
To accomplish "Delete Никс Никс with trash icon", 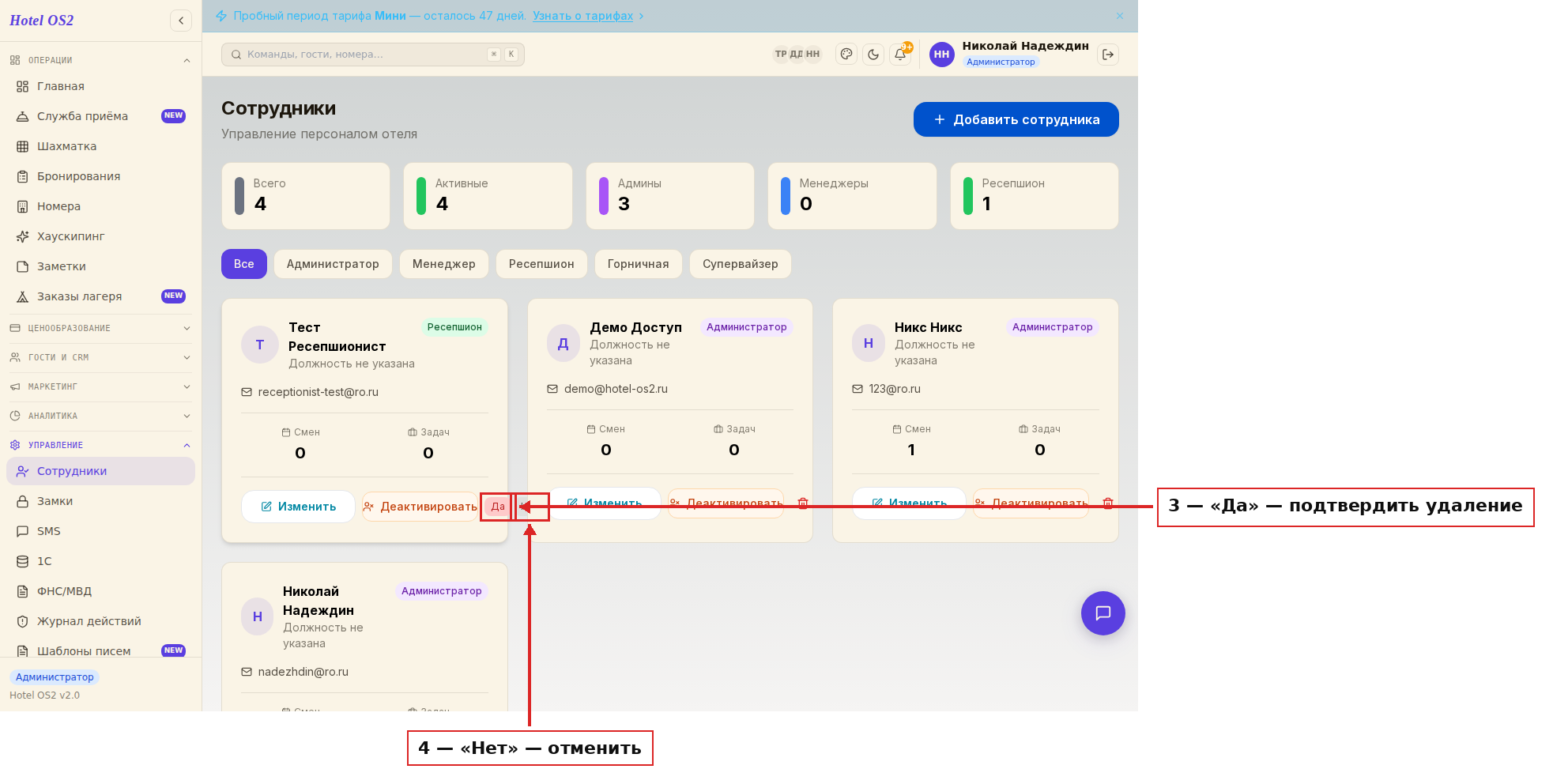I will point(1108,503).
